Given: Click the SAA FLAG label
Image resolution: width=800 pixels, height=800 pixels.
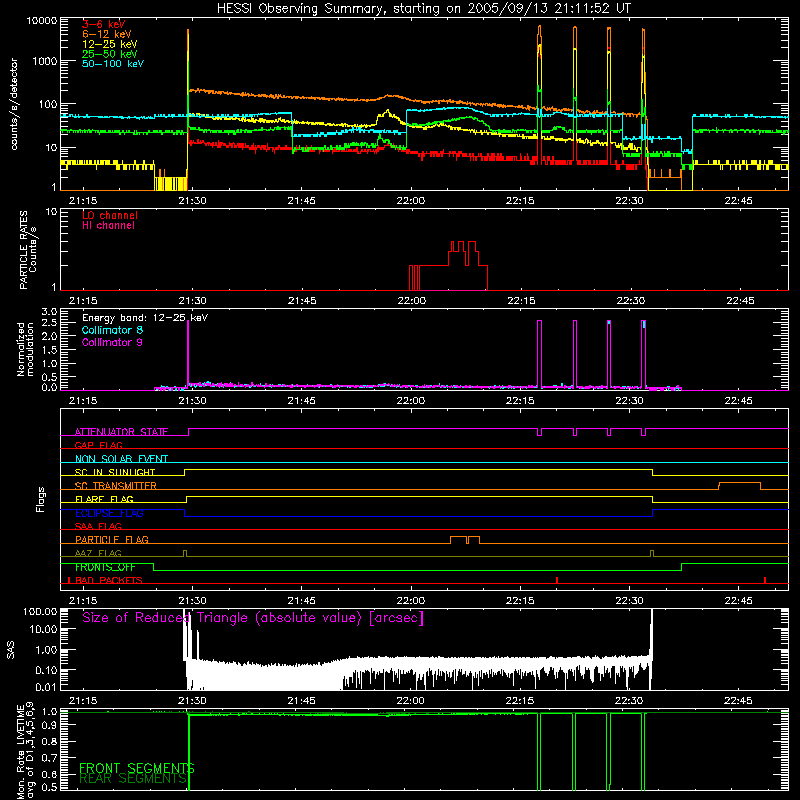Looking at the screenshot, I should pyautogui.click(x=98, y=526).
